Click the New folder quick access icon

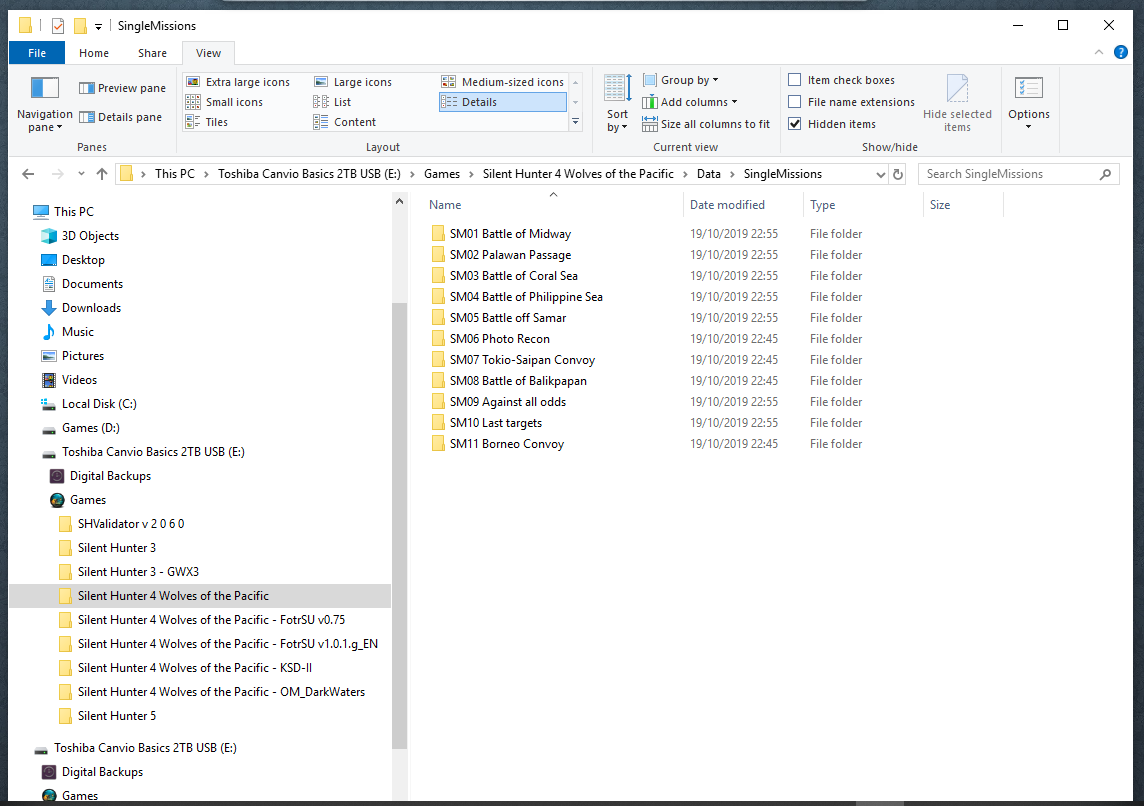coord(80,26)
